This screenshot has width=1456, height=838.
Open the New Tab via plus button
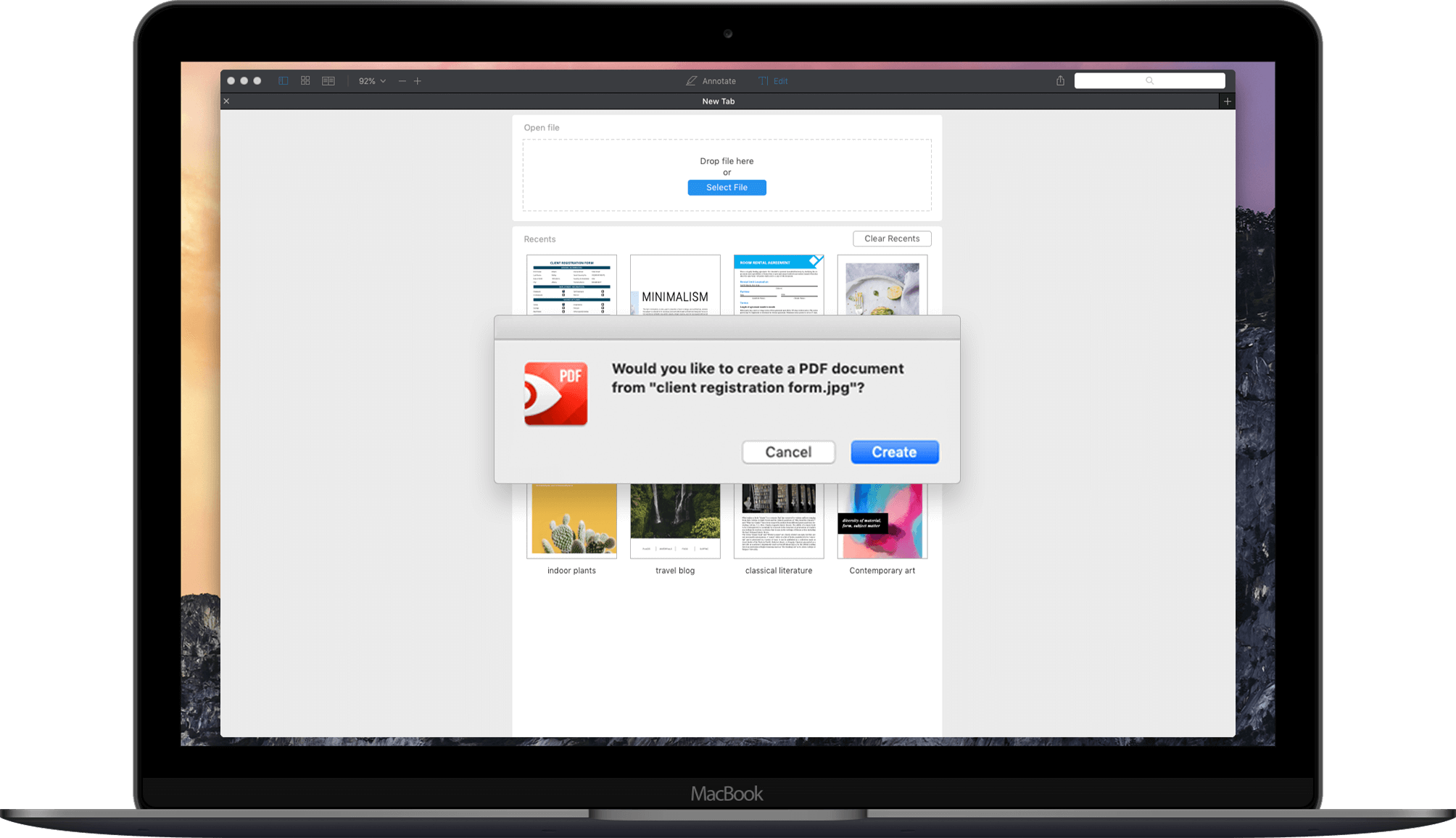1227,101
